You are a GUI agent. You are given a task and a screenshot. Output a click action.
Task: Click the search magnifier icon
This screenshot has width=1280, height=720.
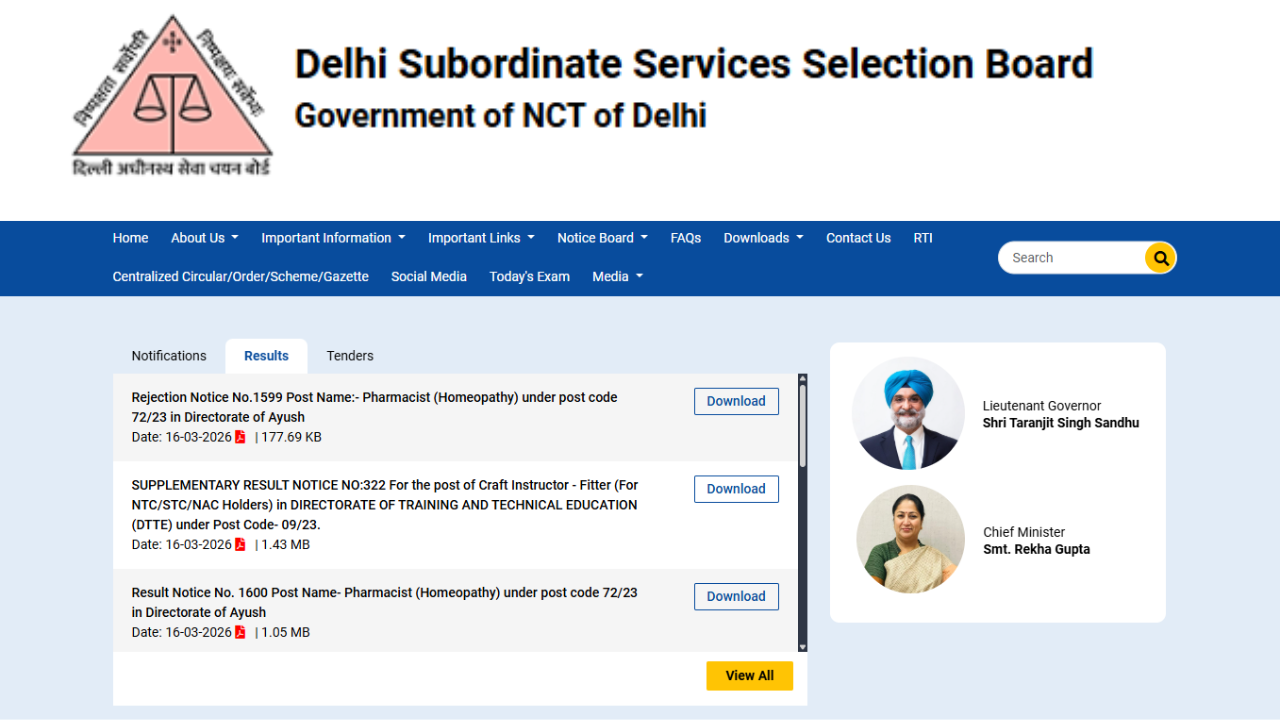point(1159,257)
